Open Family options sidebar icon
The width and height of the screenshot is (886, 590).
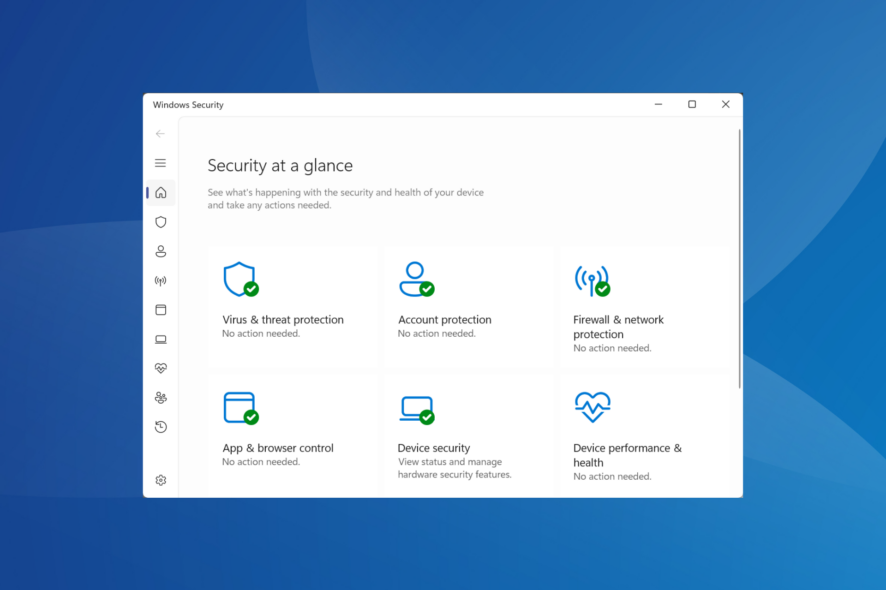coord(161,398)
